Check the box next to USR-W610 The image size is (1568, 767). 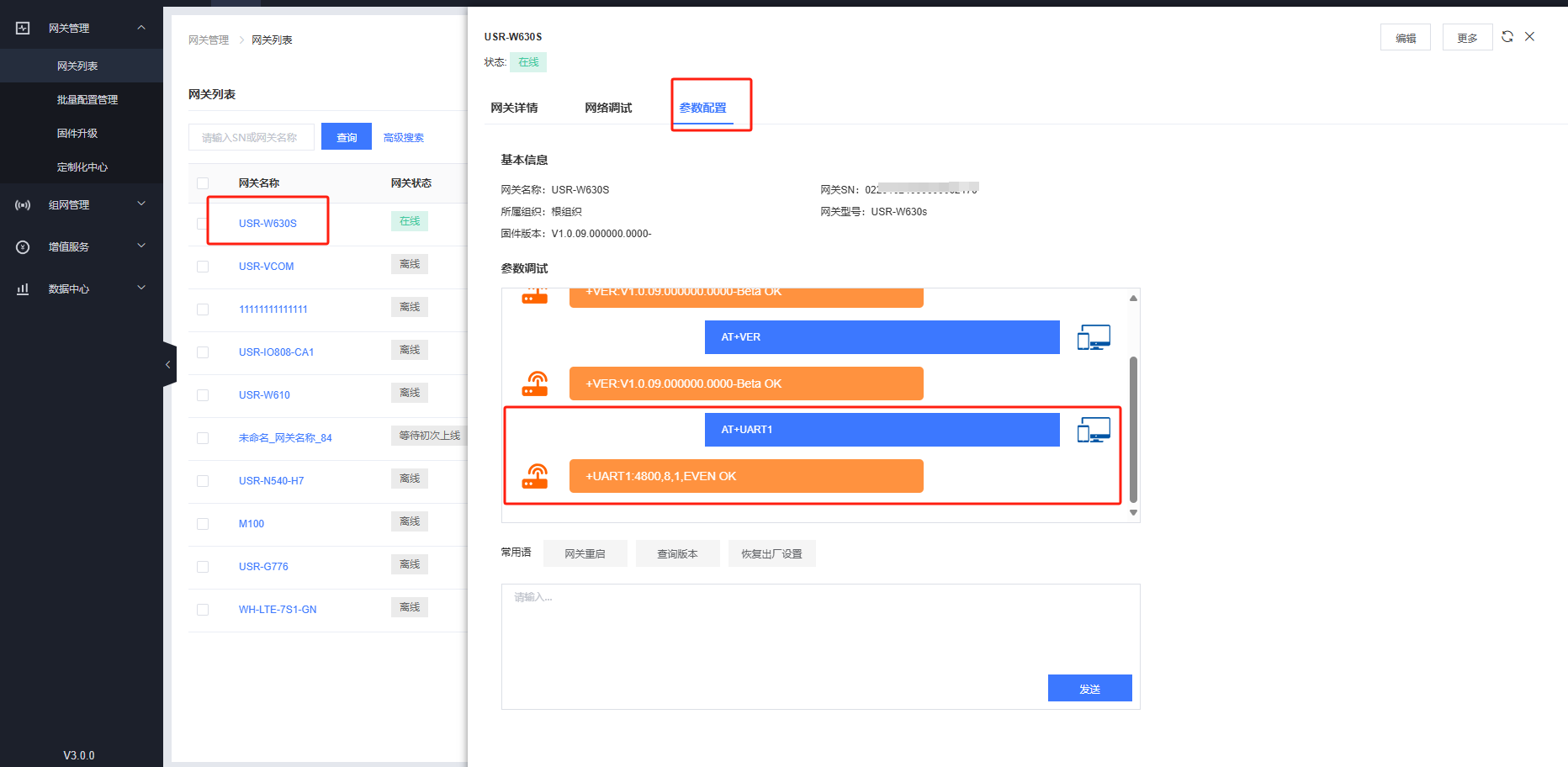(203, 395)
